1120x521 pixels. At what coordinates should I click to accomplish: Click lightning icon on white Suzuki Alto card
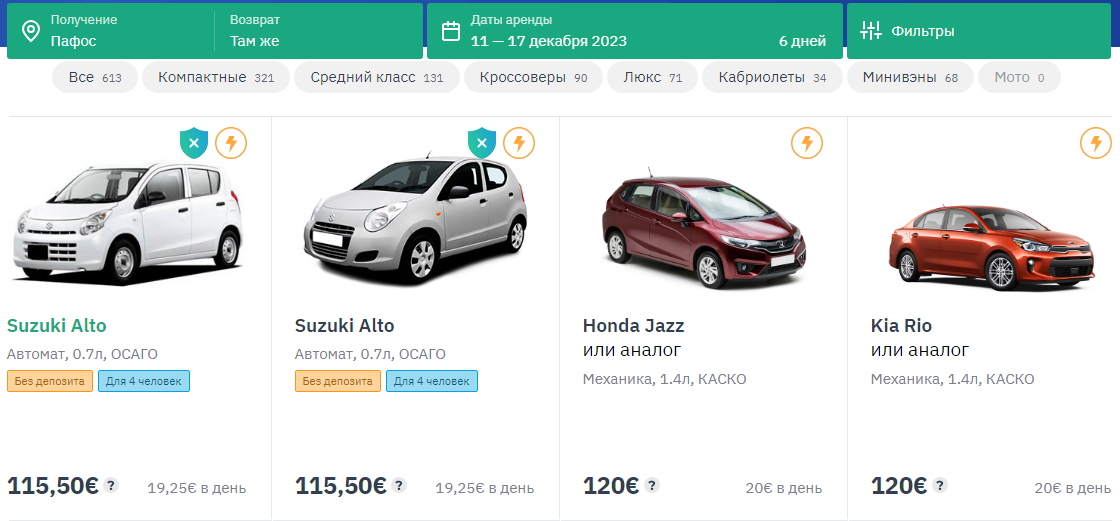(x=231, y=143)
